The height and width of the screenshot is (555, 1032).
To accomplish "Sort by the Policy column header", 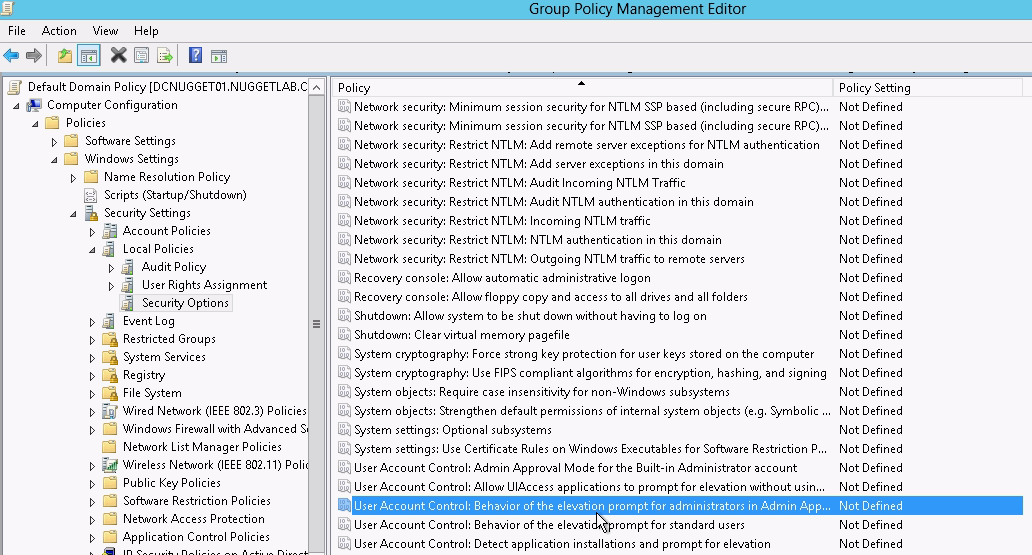I will click(x=582, y=88).
